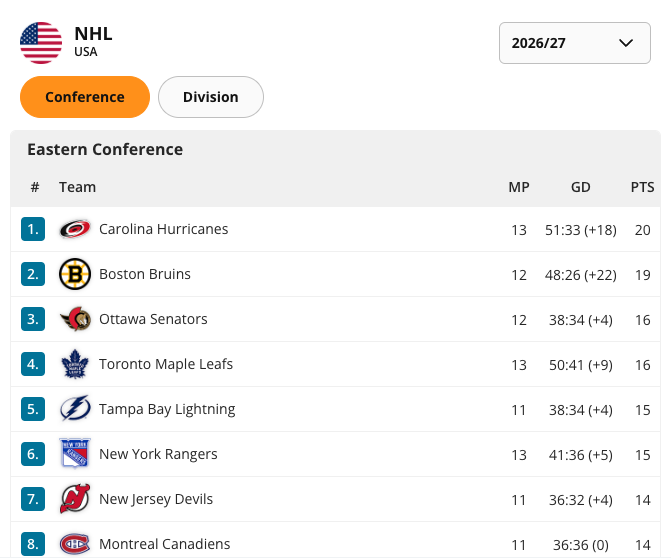Click goal difference 50:41 (+9)
This screenshot has height=558, width=671.
tap(581, 365)
